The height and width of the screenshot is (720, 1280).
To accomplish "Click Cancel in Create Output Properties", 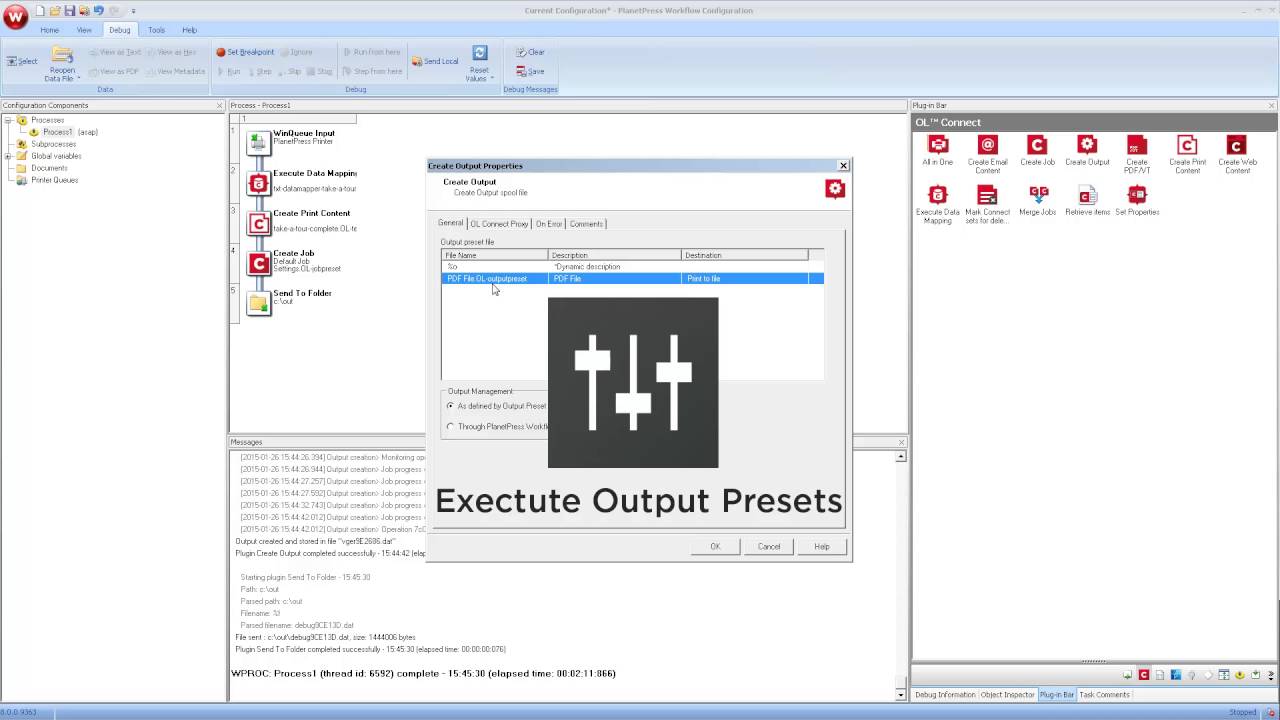I will pos(769,546).
